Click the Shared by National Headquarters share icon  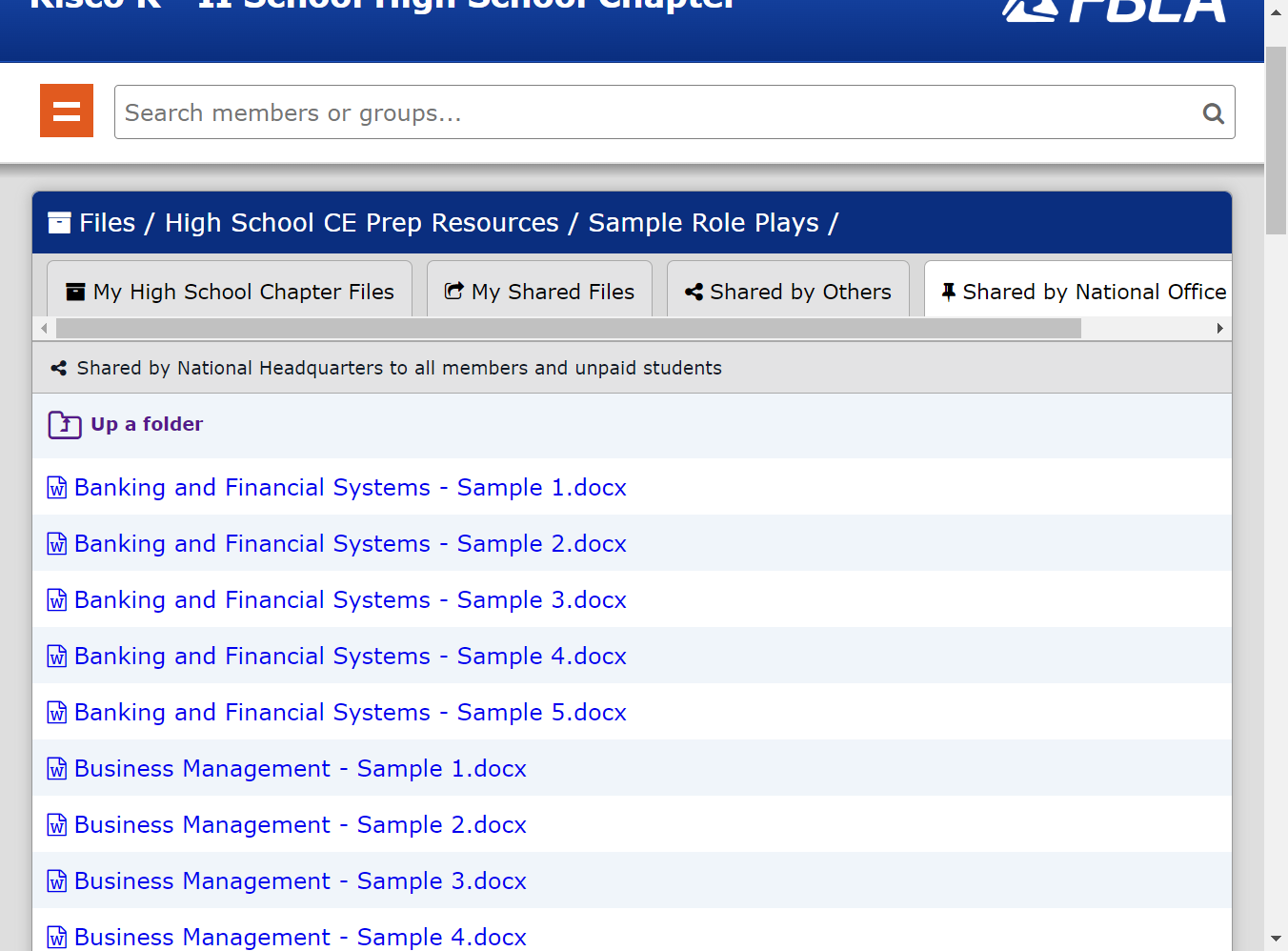(x=58, y=368)
